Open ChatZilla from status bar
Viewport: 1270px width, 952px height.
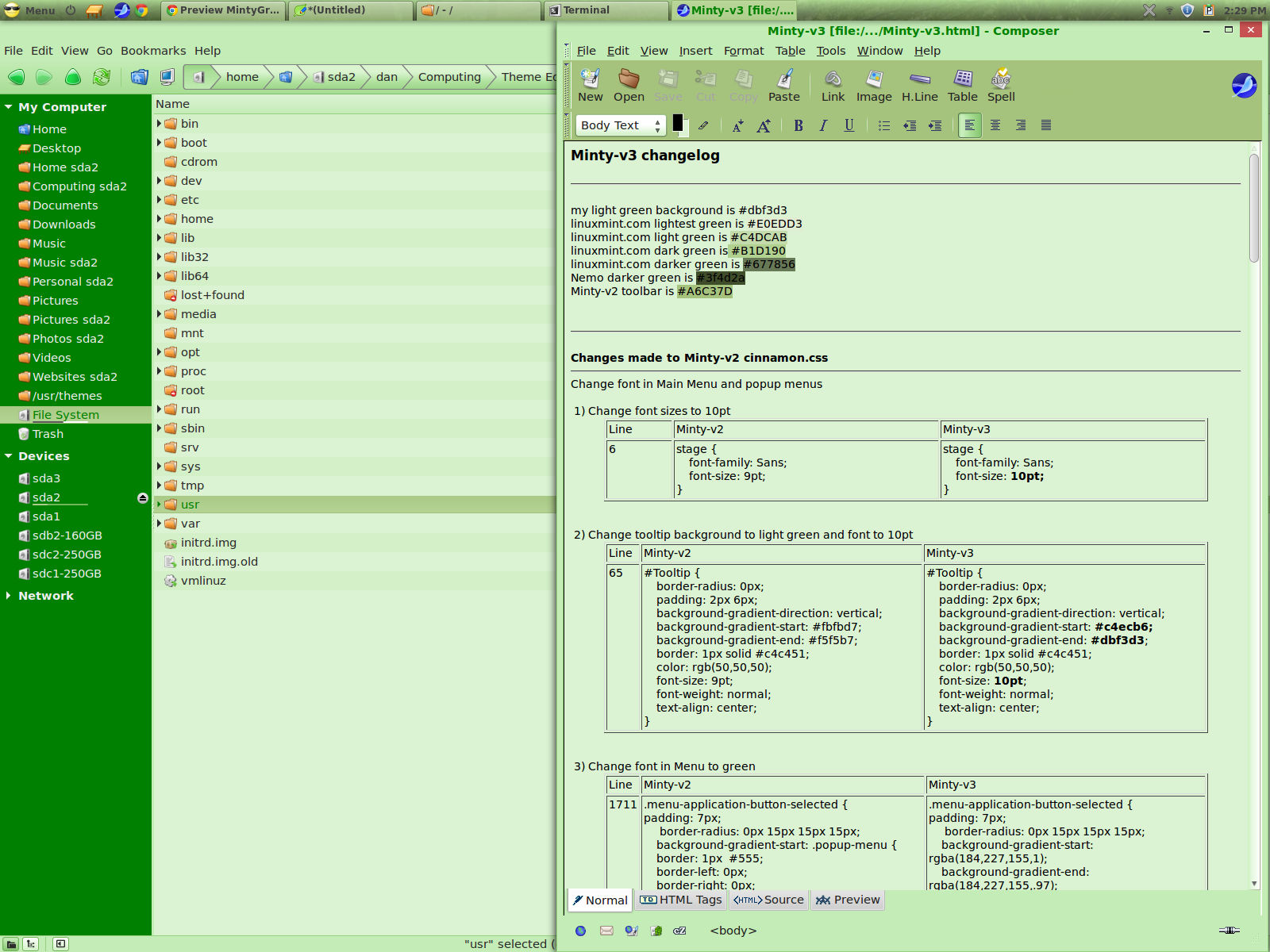click(680, 931)
